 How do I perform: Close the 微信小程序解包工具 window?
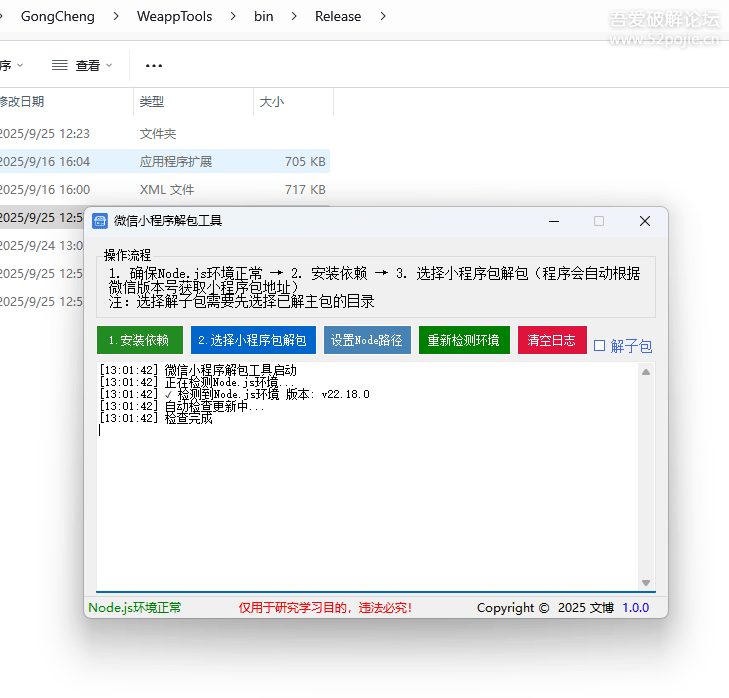pyautogui.click(x=645, y=221)
